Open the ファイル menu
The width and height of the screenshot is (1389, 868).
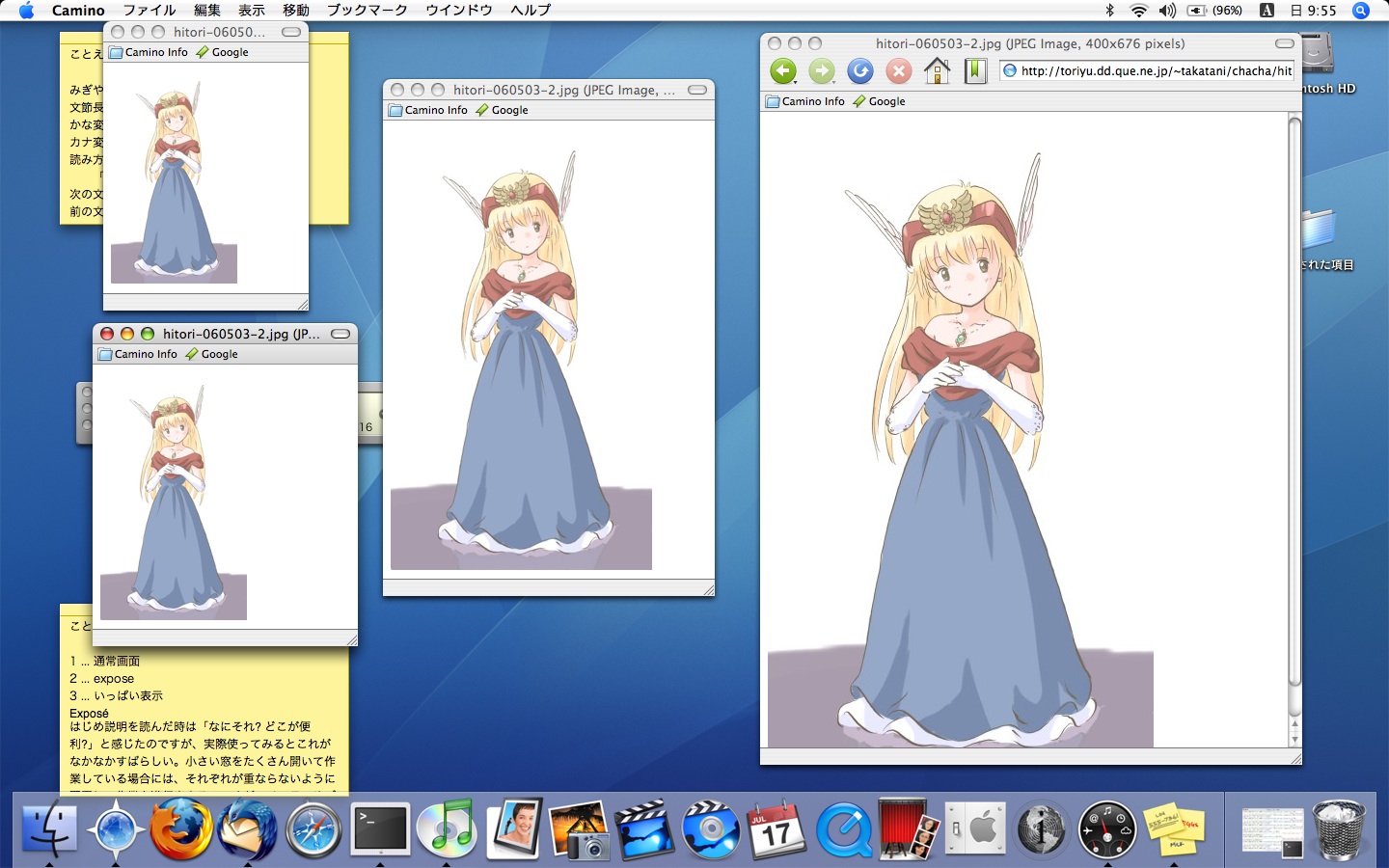pos(150,11)
